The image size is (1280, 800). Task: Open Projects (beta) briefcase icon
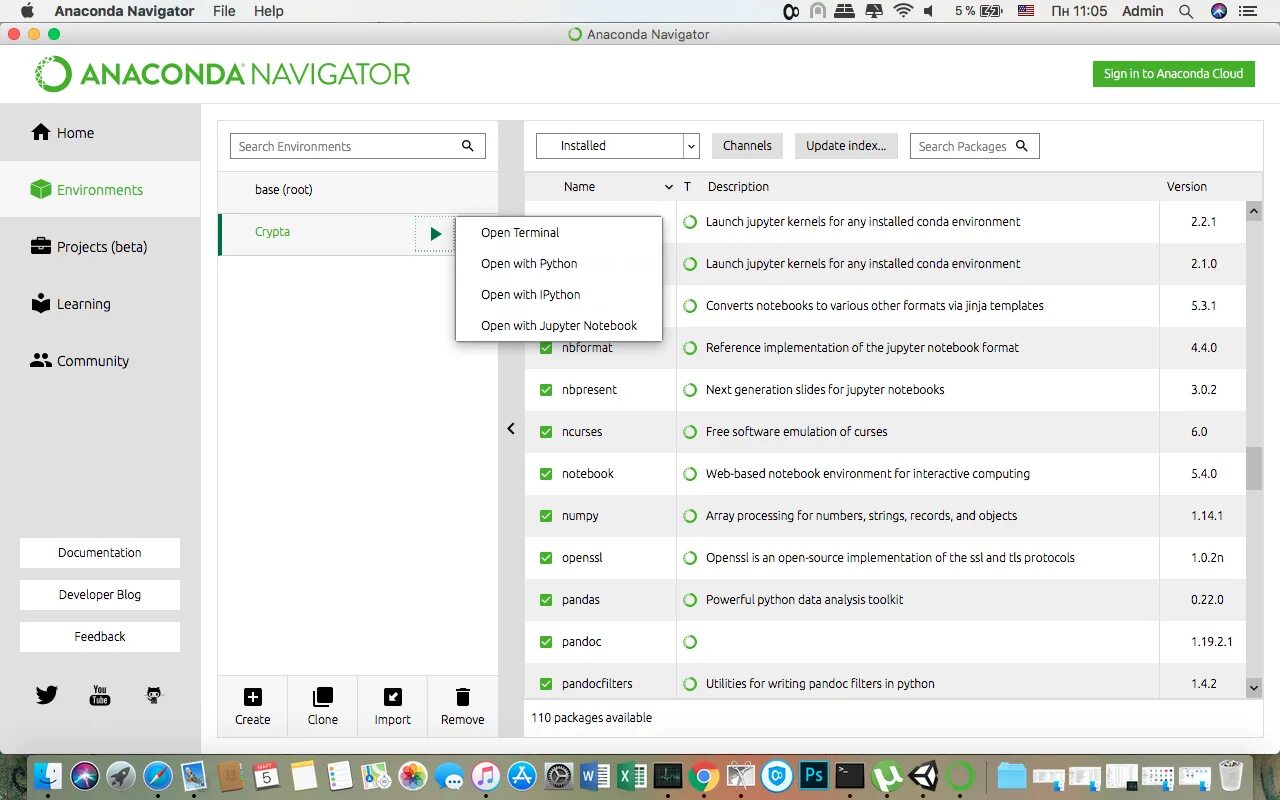click(40, 246)
